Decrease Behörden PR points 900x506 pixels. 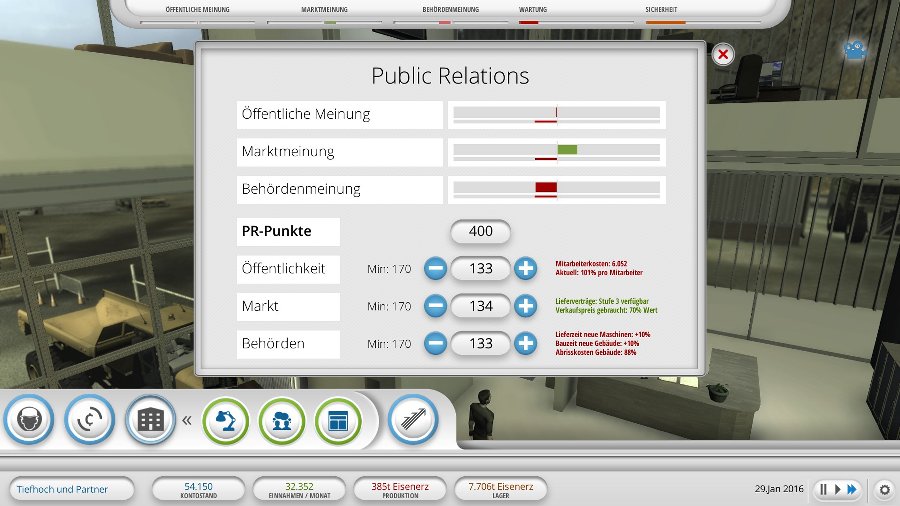[x=435, y=343]
